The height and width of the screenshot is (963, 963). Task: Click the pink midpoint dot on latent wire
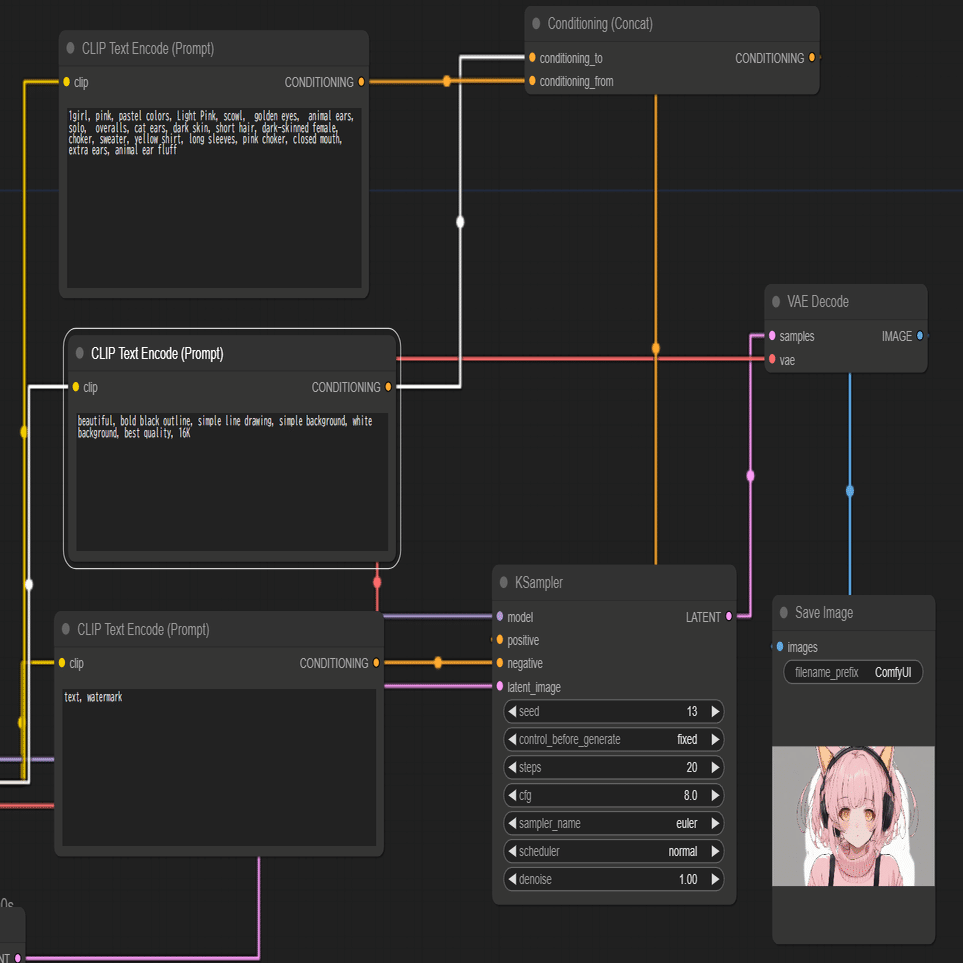(x=750, y=475)
